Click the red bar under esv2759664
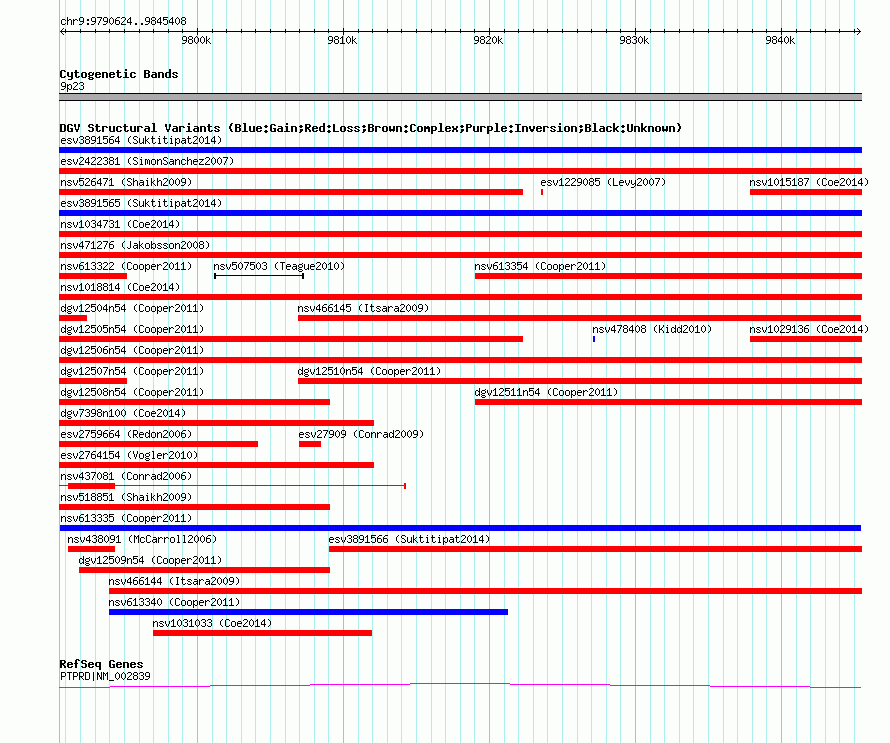This screenshot has height=743, width=890. click(x=159, y=444)
